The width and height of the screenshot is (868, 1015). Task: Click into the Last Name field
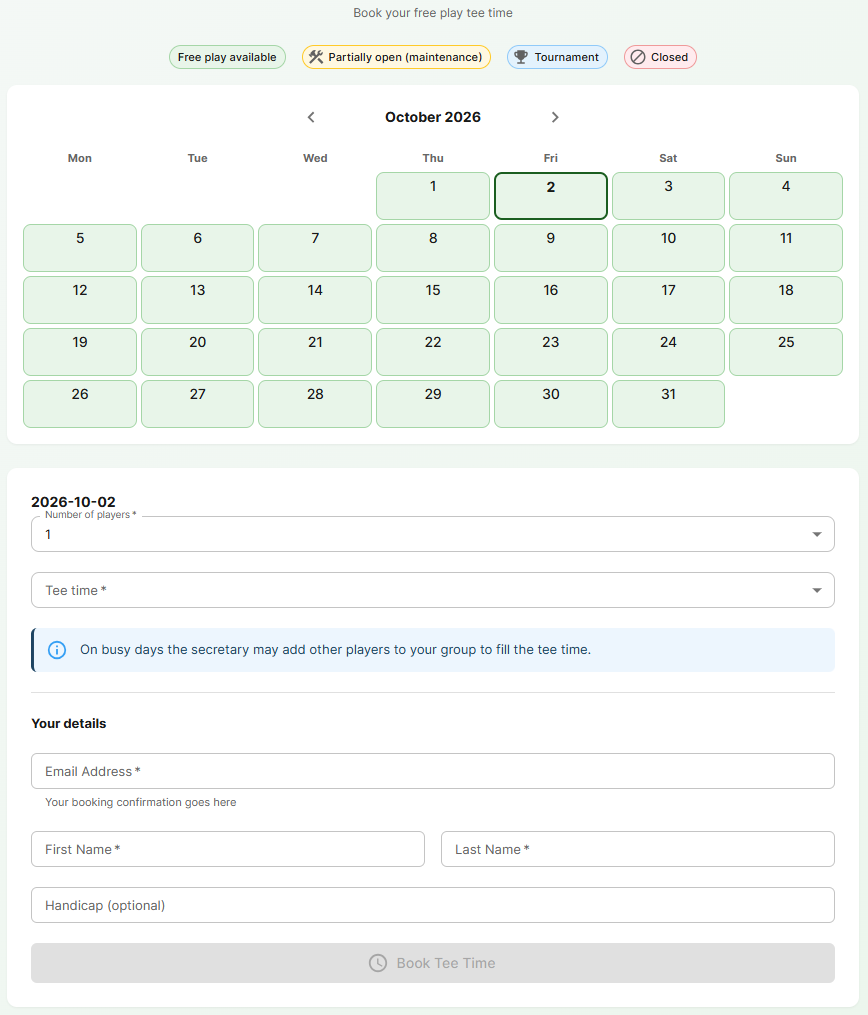tap(638, 849)
